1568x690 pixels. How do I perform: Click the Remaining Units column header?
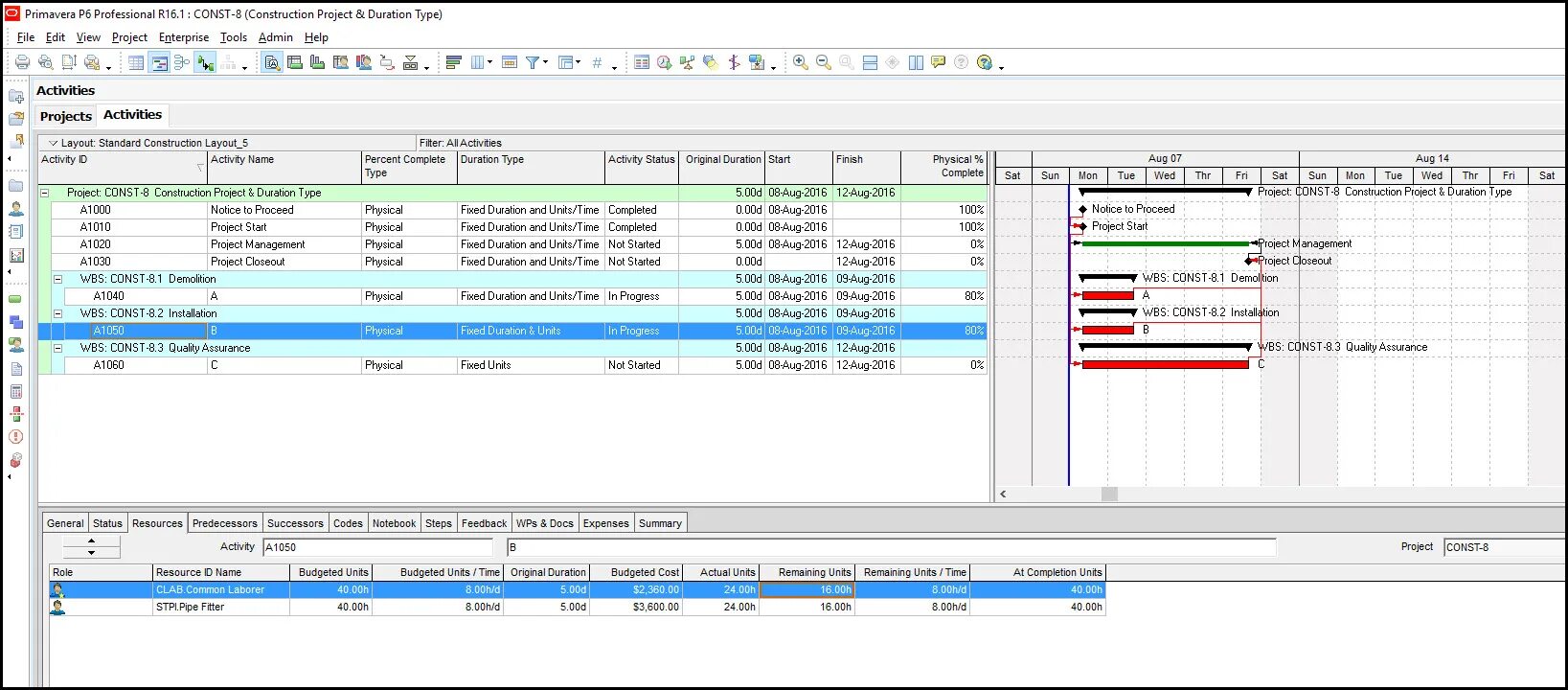click(x=807, y=572)
